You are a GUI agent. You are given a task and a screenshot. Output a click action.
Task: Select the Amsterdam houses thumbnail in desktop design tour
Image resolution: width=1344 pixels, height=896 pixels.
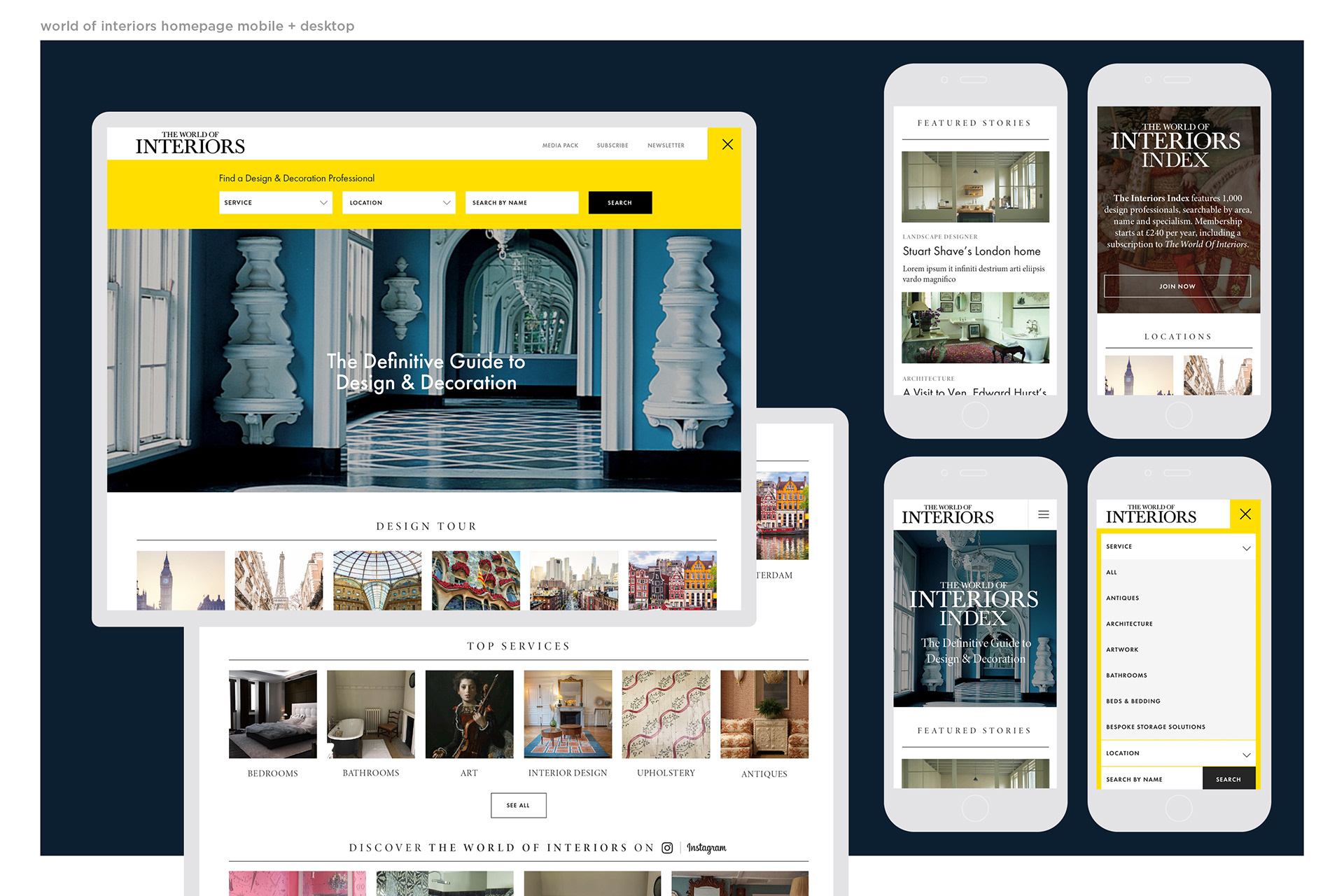click(673, 580)
